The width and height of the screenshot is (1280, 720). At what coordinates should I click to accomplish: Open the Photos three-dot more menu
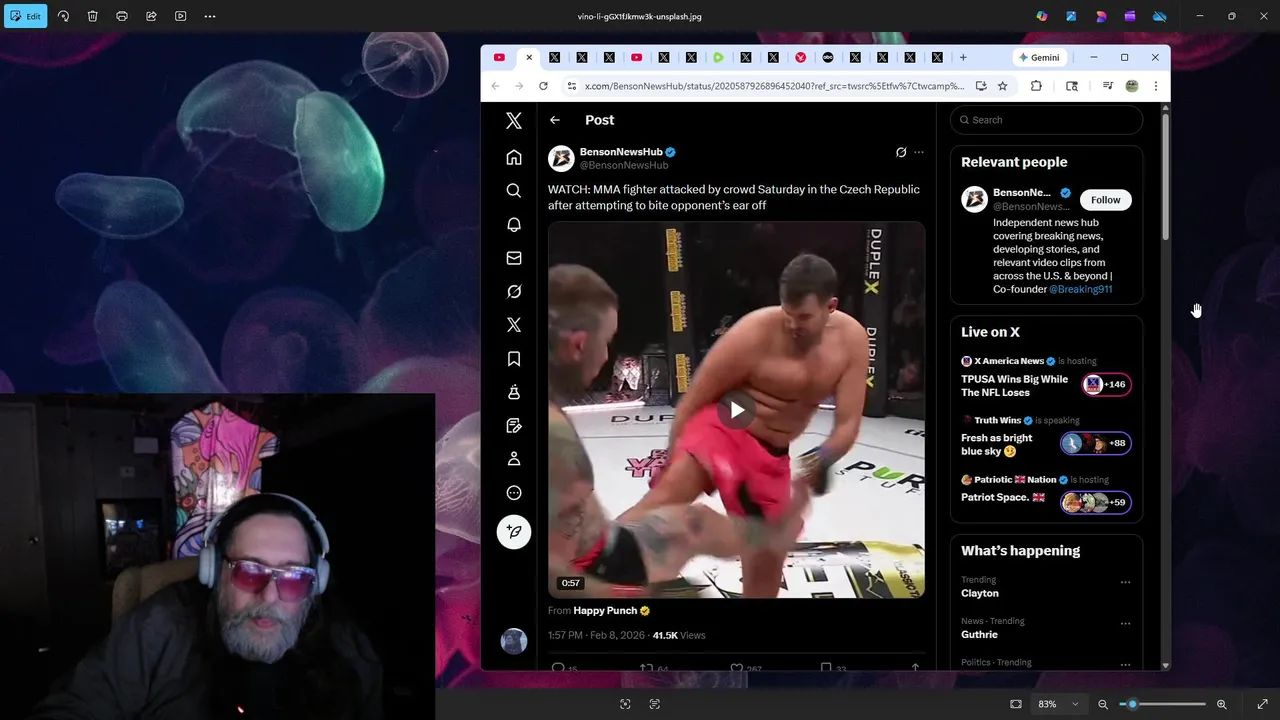click(x=210, y=16)
